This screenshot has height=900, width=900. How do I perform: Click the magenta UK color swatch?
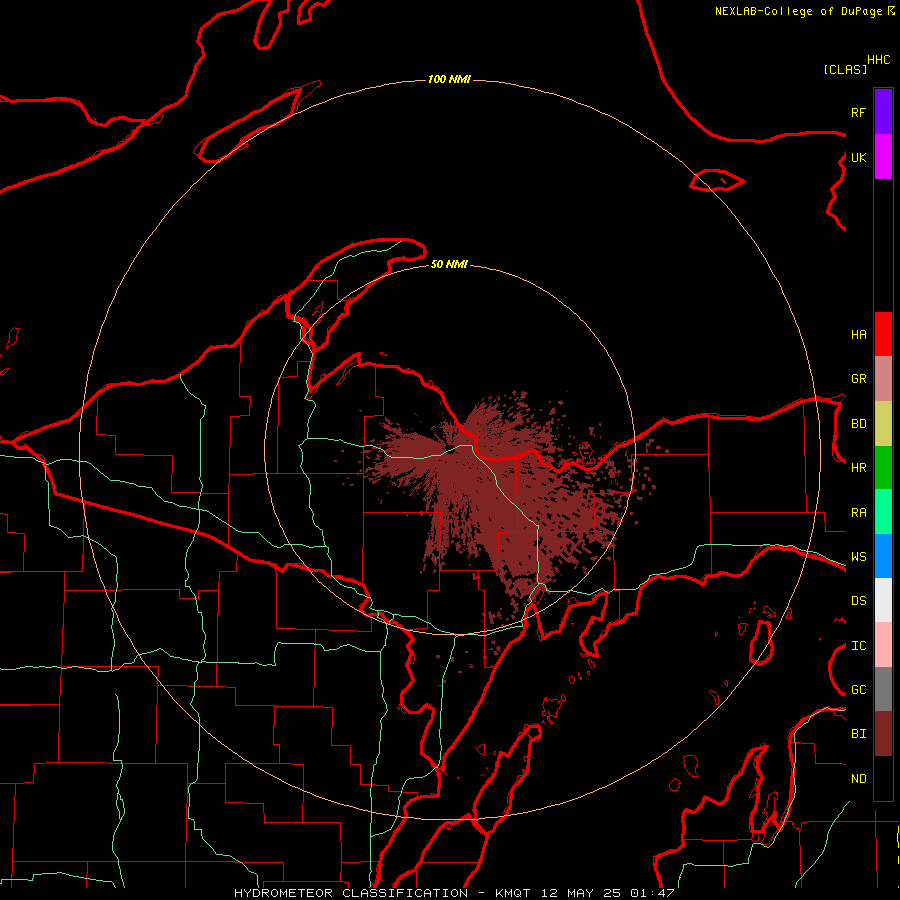[x=883, y=157]
